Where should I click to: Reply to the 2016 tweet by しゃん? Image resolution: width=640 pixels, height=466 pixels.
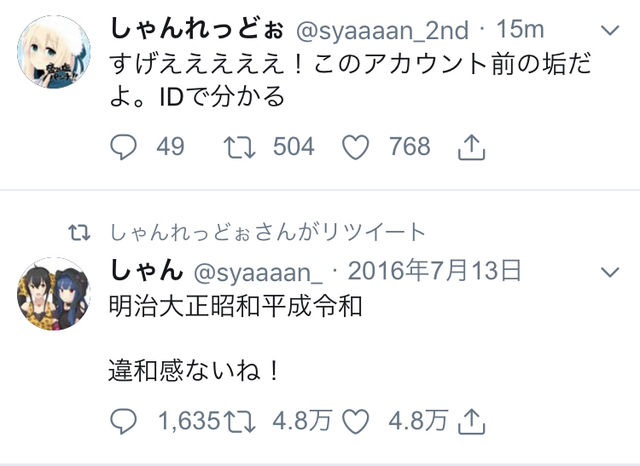pos(124,421)
